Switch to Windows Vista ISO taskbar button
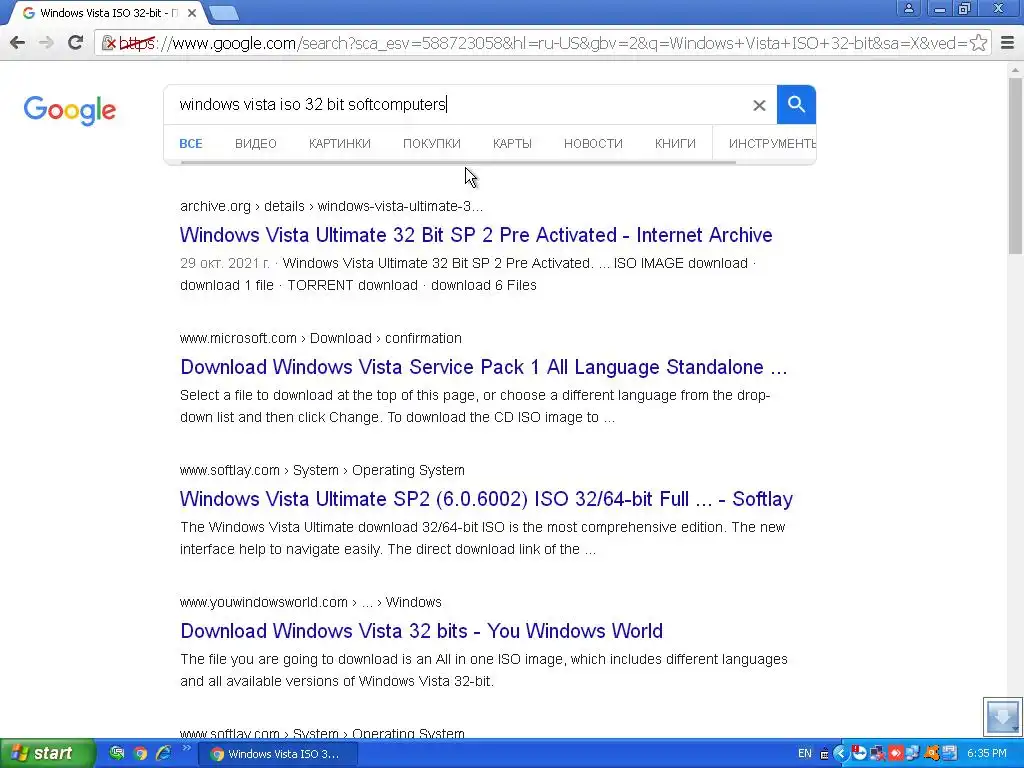 [x=278, y=754]
